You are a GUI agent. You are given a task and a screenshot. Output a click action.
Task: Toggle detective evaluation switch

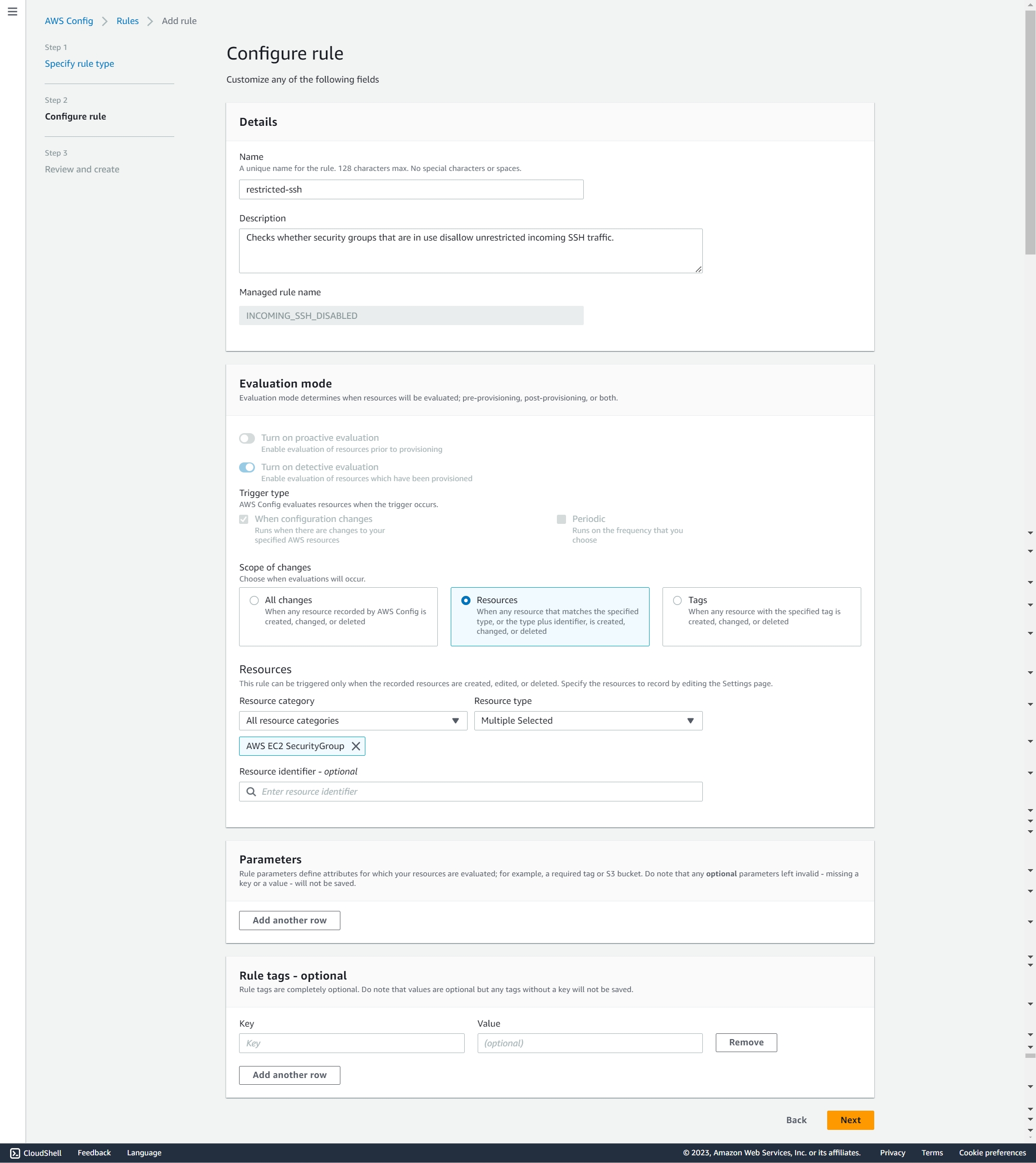pos(247,467)
